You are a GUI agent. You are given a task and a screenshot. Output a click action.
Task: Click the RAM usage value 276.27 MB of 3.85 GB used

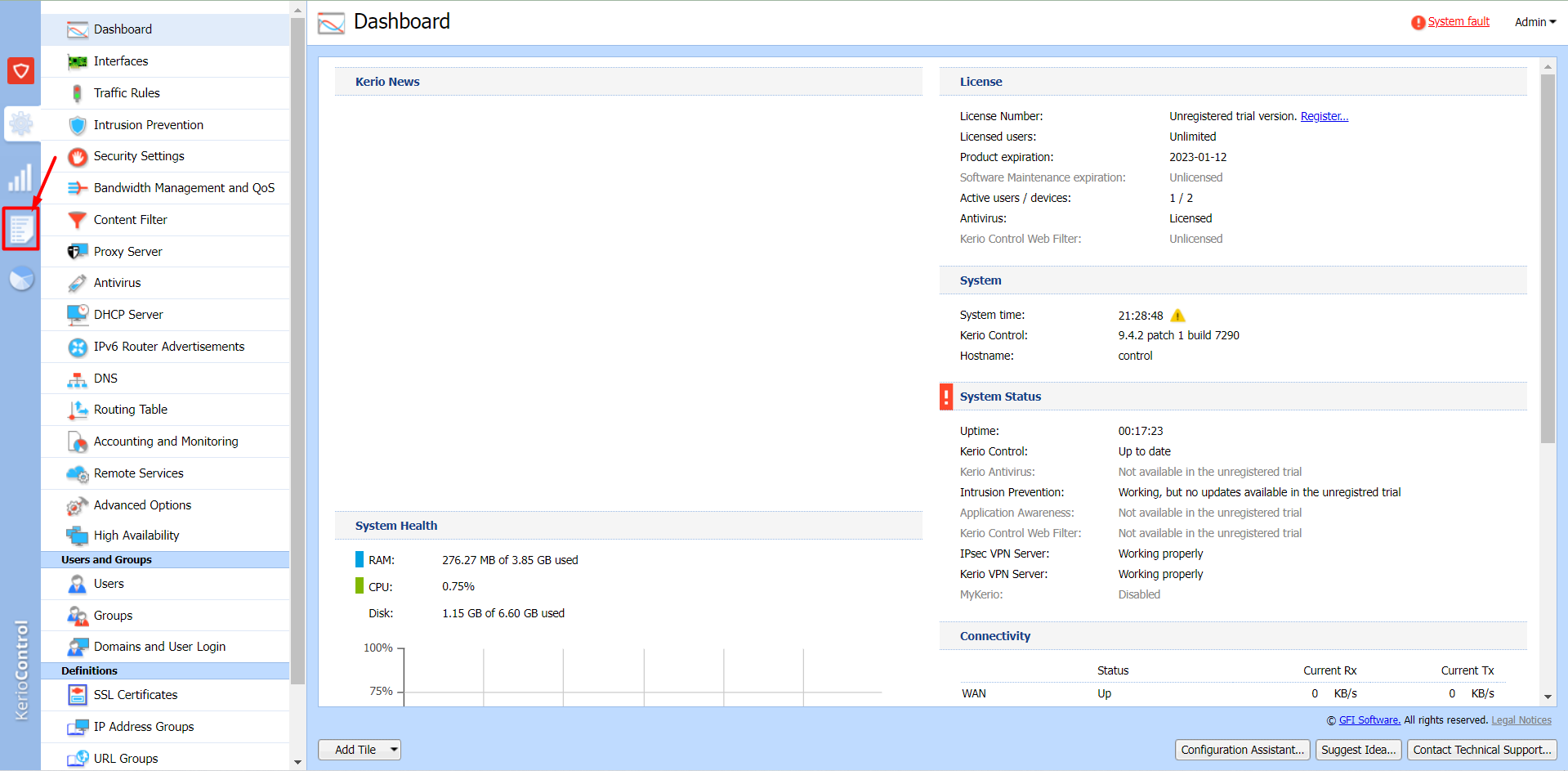coord(510,560)
